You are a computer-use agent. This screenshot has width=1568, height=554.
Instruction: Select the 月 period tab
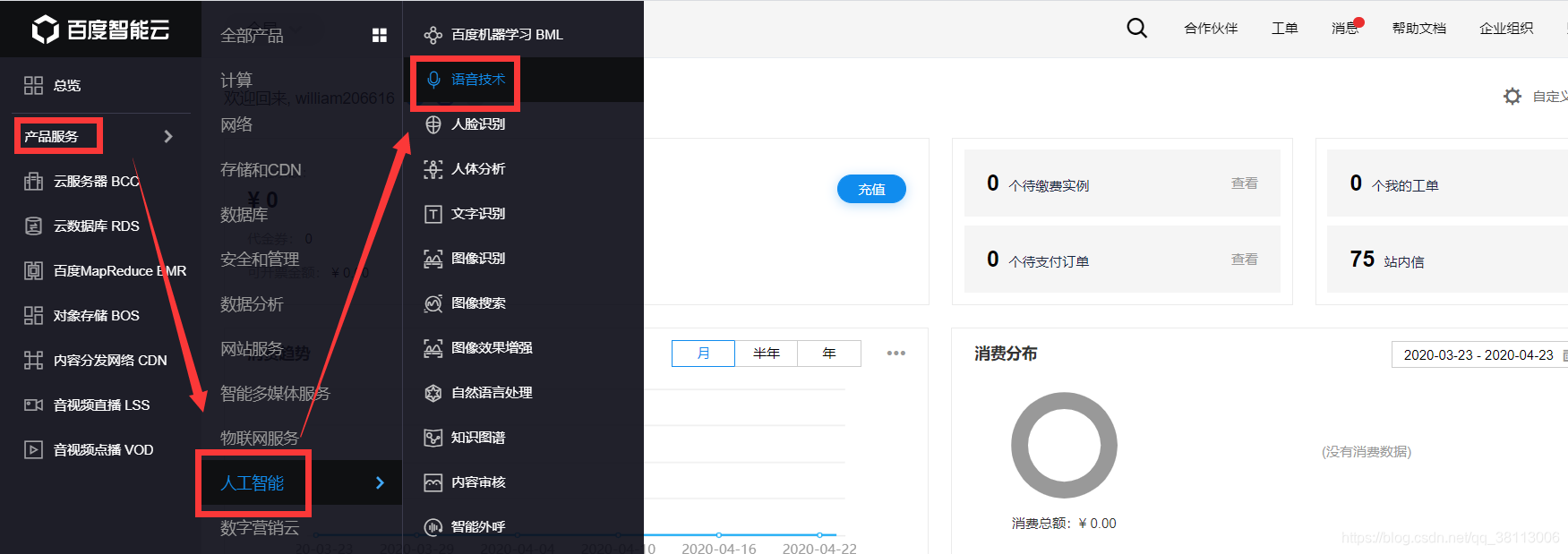tap(703, 354)
